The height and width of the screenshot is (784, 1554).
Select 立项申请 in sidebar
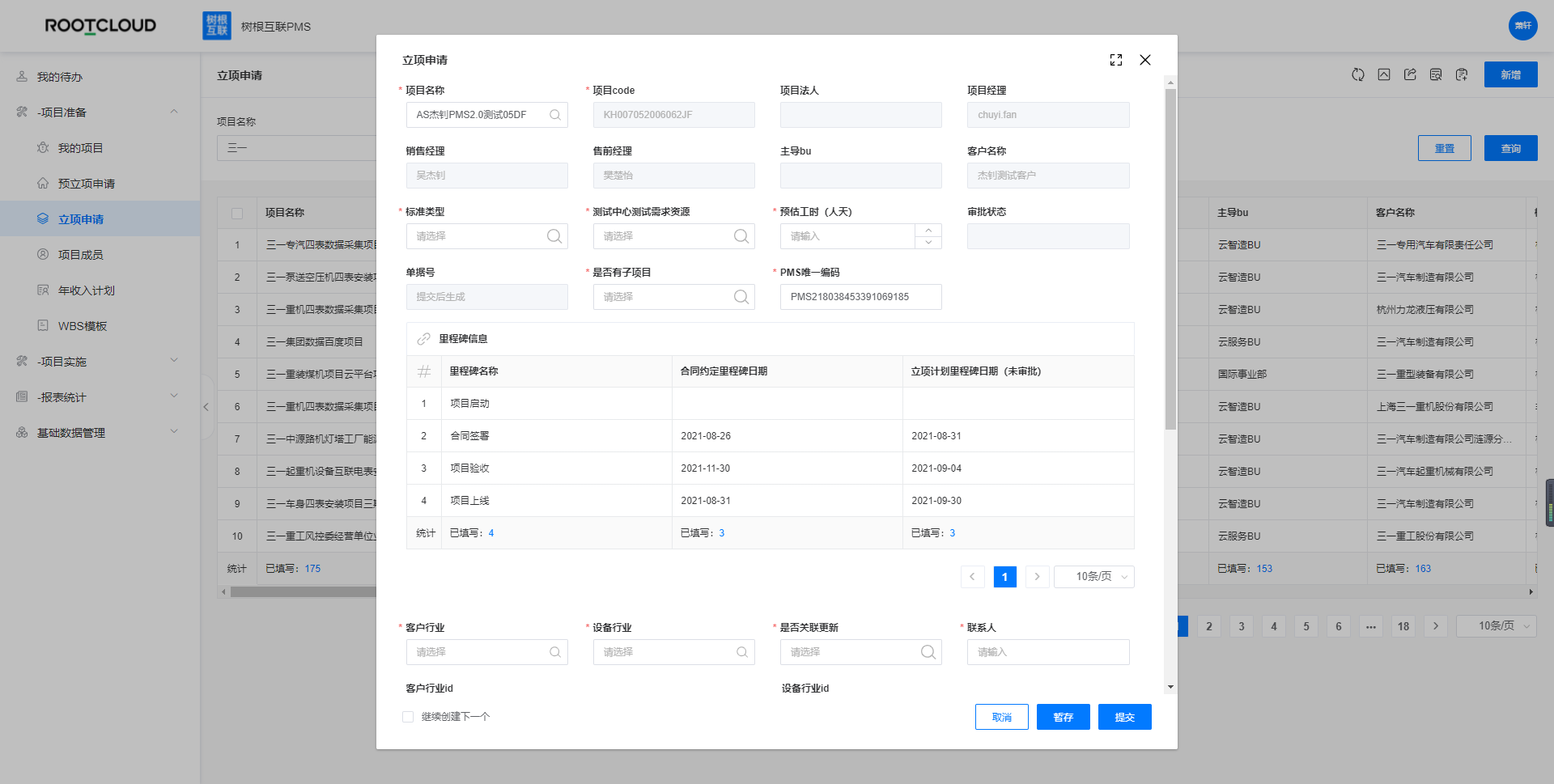coord(100,219)
